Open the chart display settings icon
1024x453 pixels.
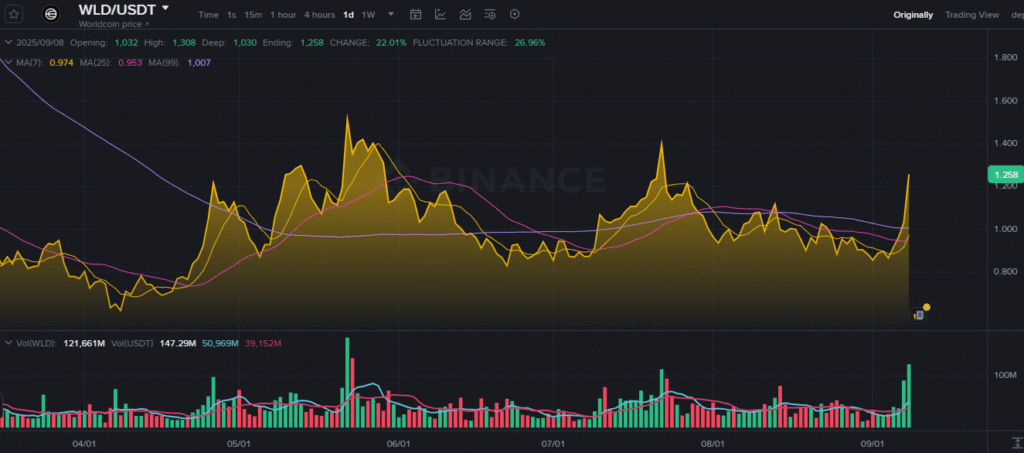click(490, 15)
